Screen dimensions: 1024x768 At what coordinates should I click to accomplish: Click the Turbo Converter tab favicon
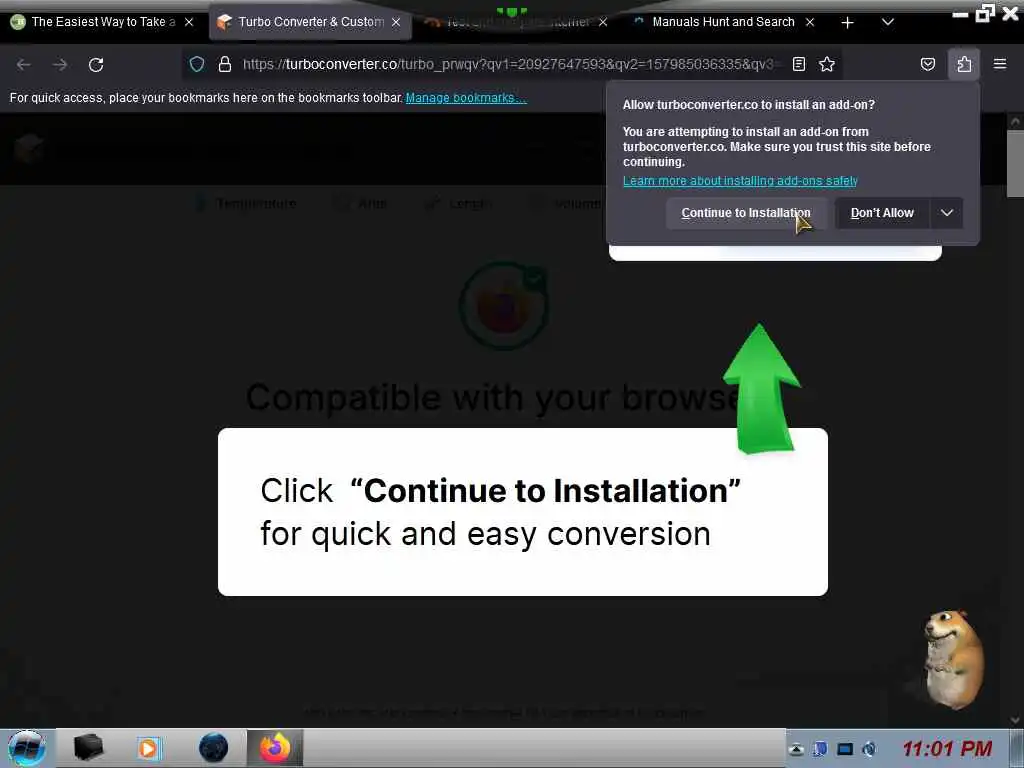[x=224, y=22]
